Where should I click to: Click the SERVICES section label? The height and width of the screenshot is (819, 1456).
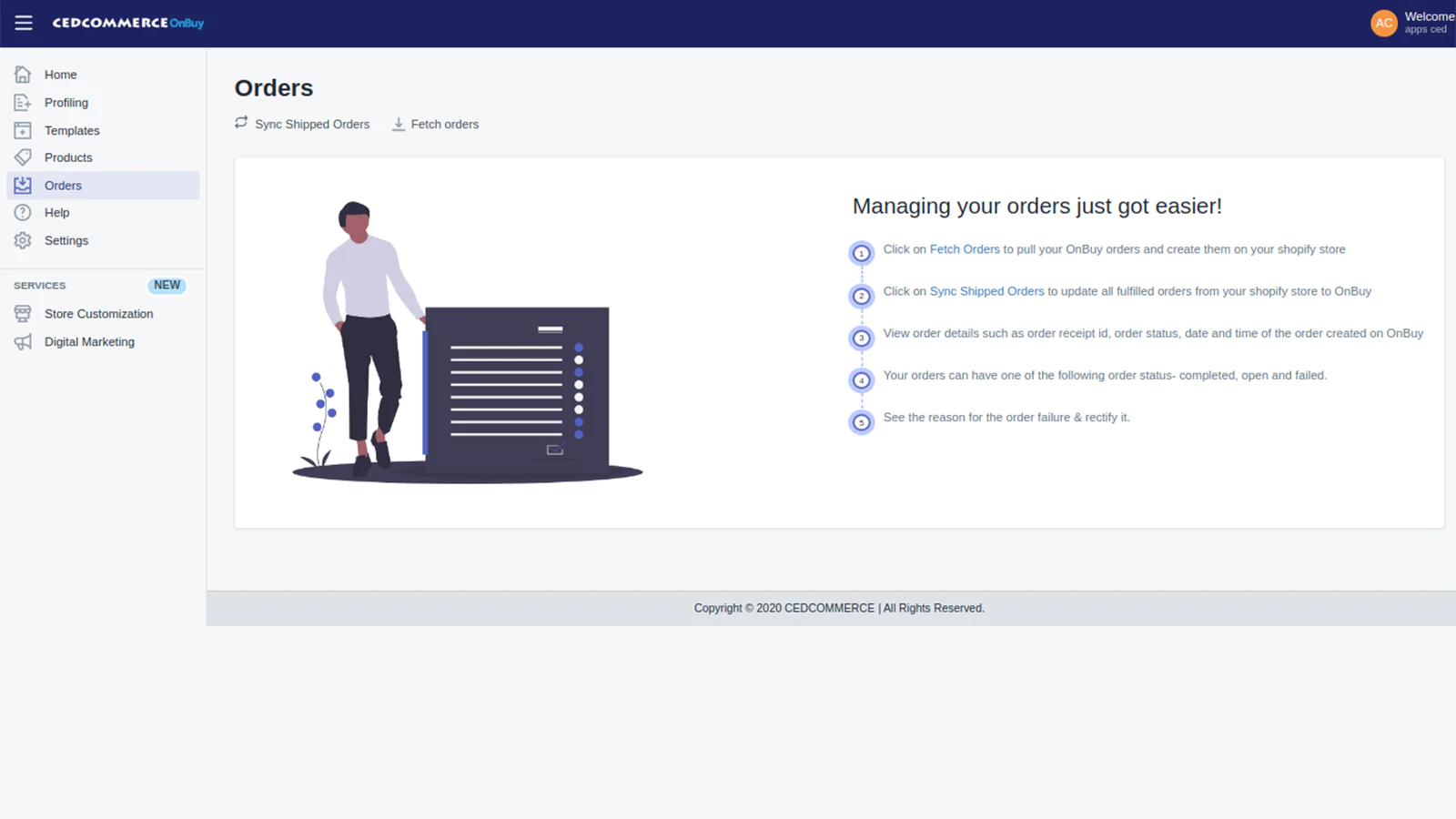40,286
